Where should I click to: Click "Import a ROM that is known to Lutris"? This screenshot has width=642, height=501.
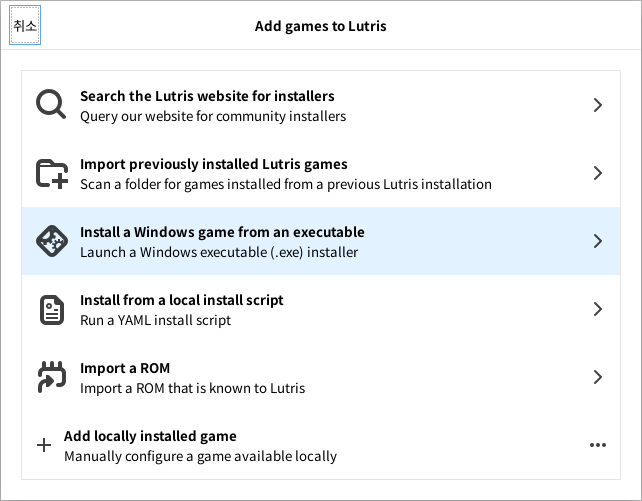(x=192, y=388)
